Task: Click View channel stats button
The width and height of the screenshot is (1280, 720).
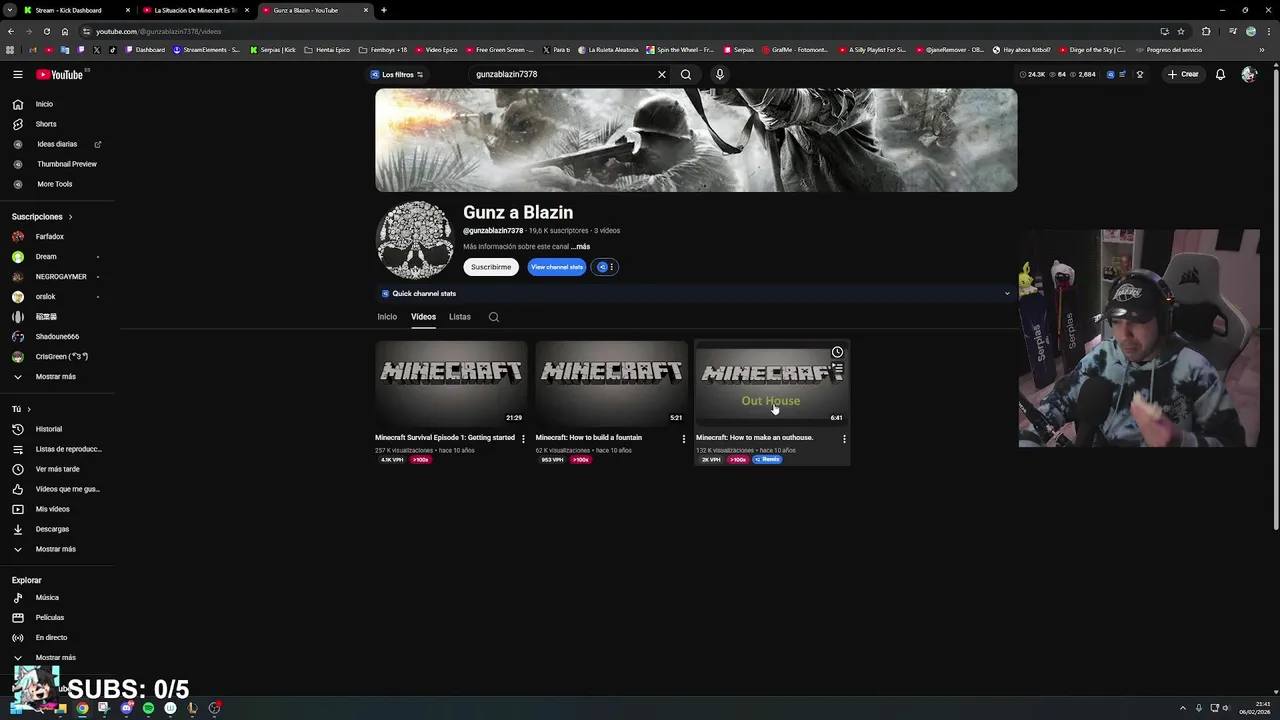Action: pyautogui.click(x=557, y=267)
